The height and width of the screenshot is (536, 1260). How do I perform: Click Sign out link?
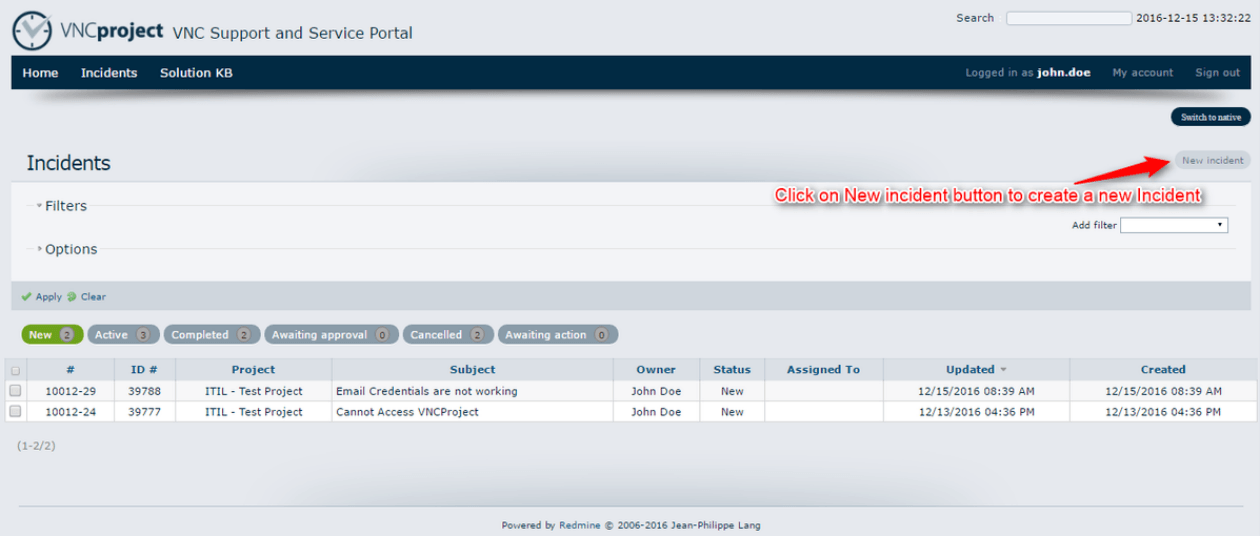1217,73
